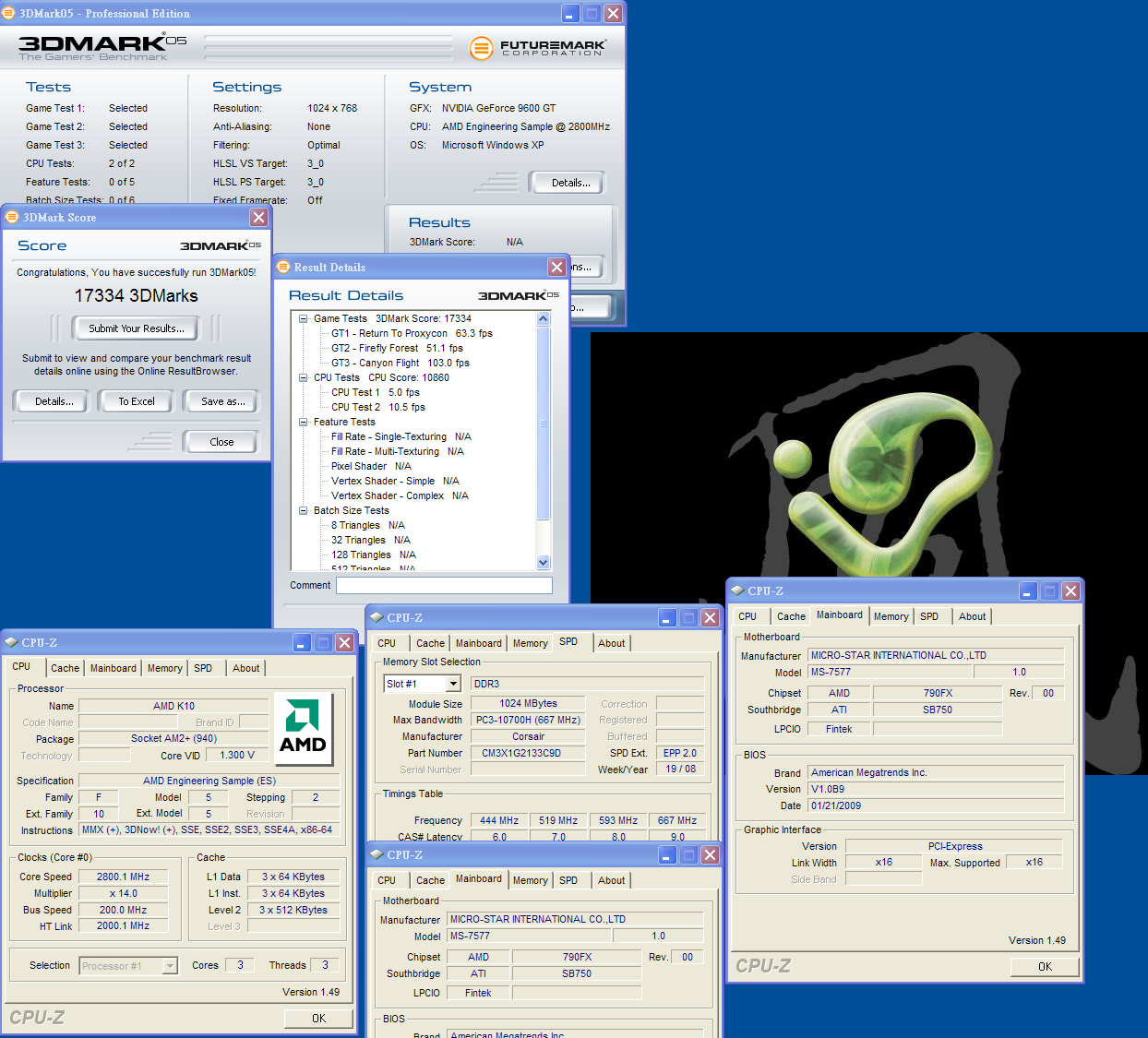This screenshot has height=1038, width=1148.
Task: Minimize the rightmost CPU-Z Mainboard window
Action: (x=1028, y=591)
